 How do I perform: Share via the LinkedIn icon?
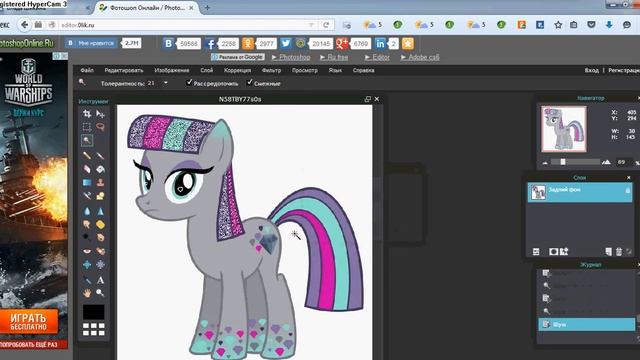pyautogui.click(x=380, y=43)
